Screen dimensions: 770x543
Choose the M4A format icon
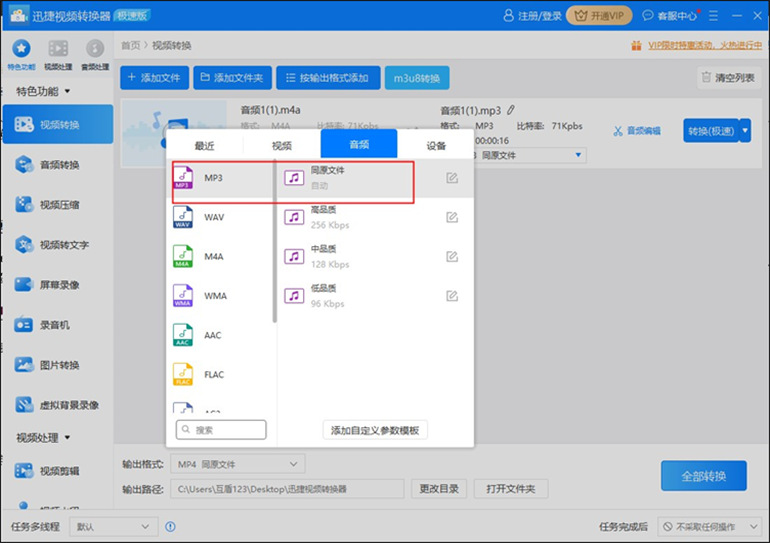(183, 256)
